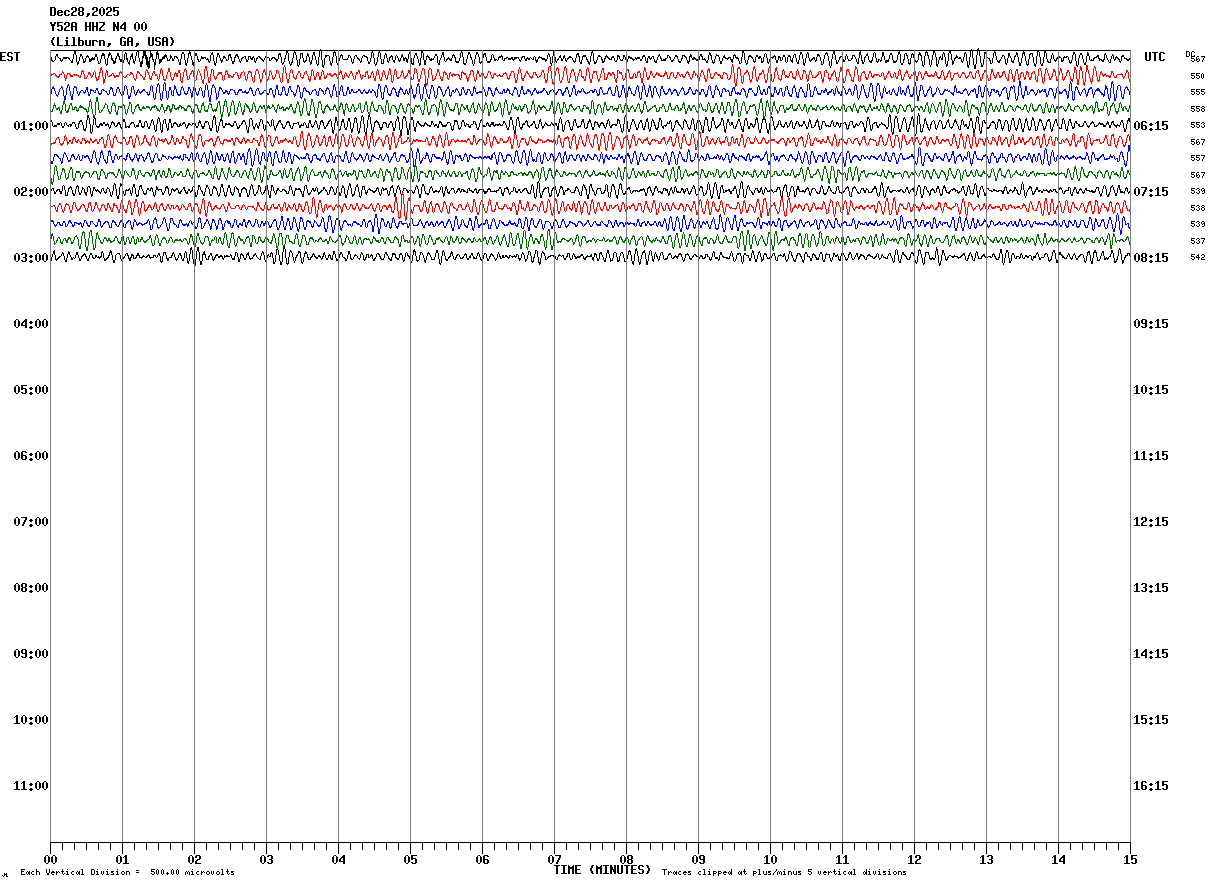The image size is (1210, 886).
Task: Click the 13:15 UTC time label
Action: pyautogui.click(x=1151, y=588)
